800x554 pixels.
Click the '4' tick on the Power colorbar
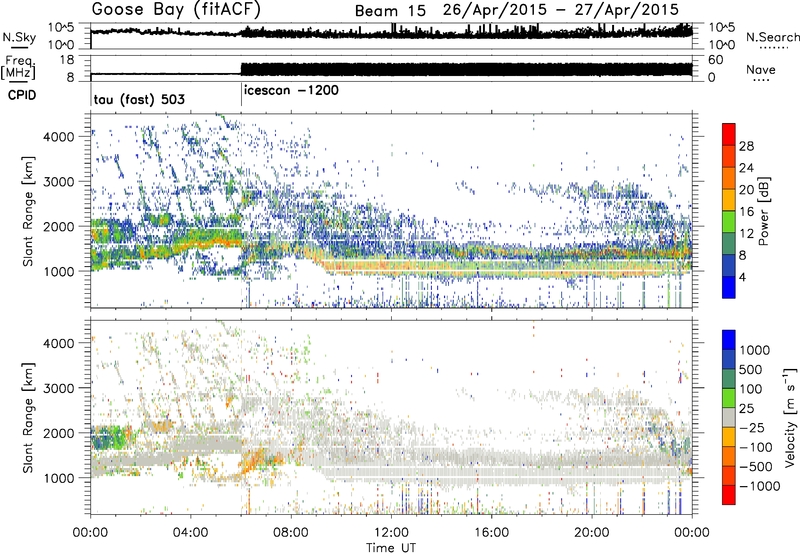[743, 277]
